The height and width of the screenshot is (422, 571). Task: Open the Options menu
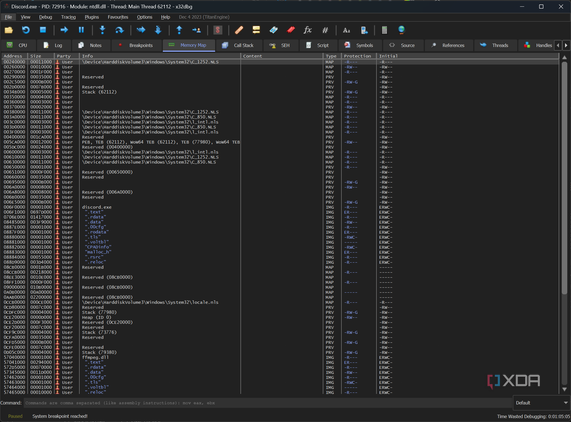tap(145, 17)
